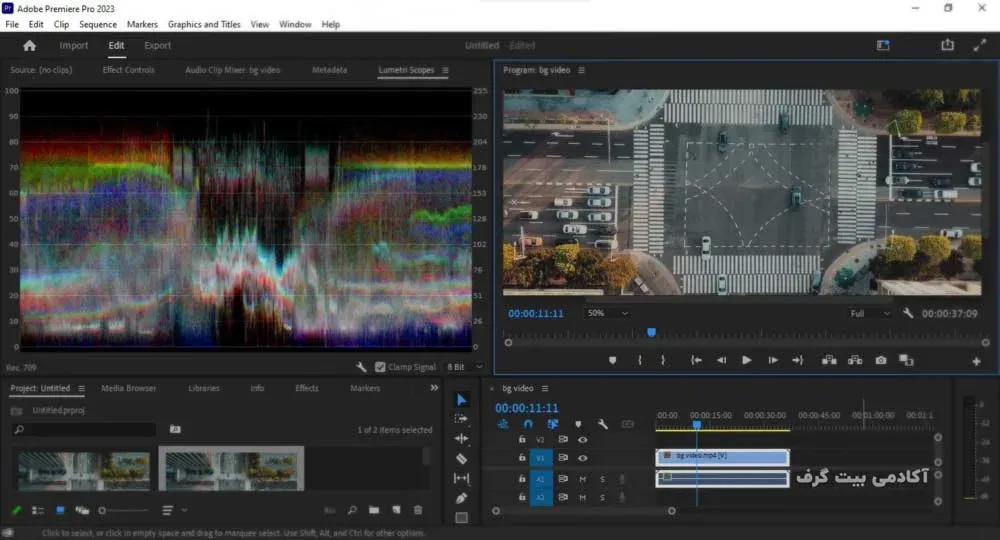Viewport: 1000px width, 540px height.
Task: Switch Project panel to list view
Action: pyautogui.click(x=38, y=510)
